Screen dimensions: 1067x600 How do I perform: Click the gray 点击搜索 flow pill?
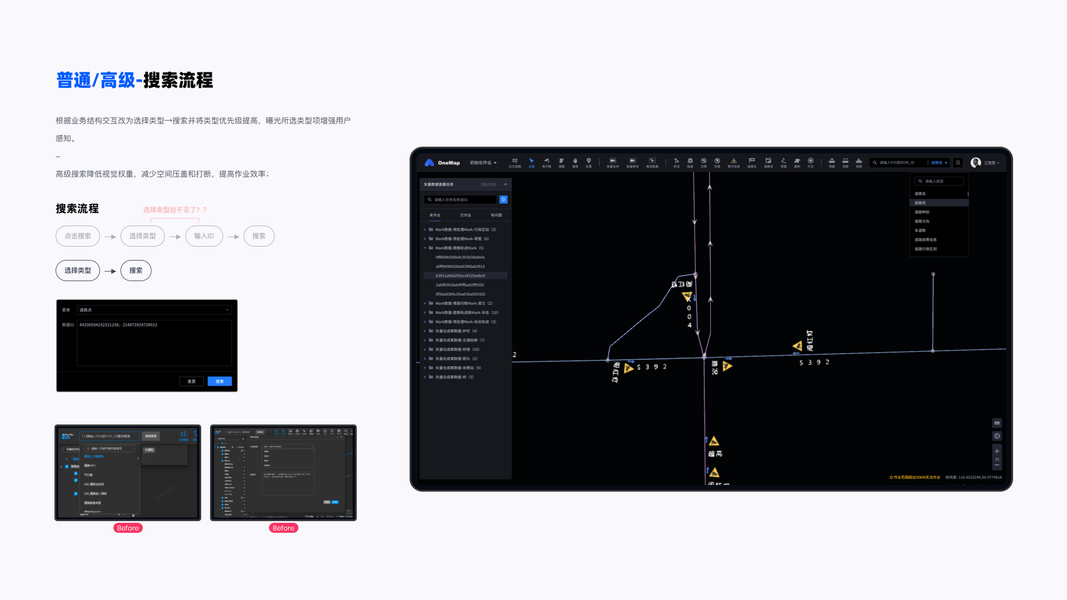pos(78,236)
